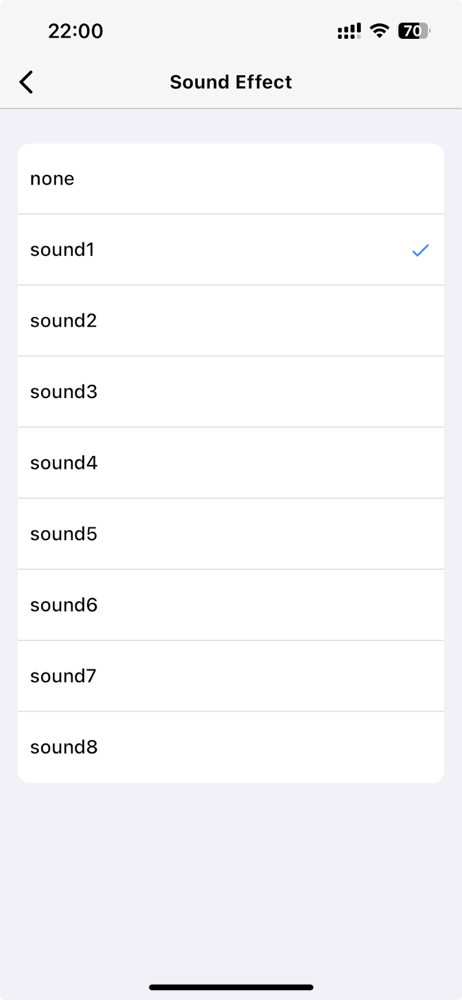The image size is (462, 1000).
Task: Select the sound1 option
Action: (231, 250)
